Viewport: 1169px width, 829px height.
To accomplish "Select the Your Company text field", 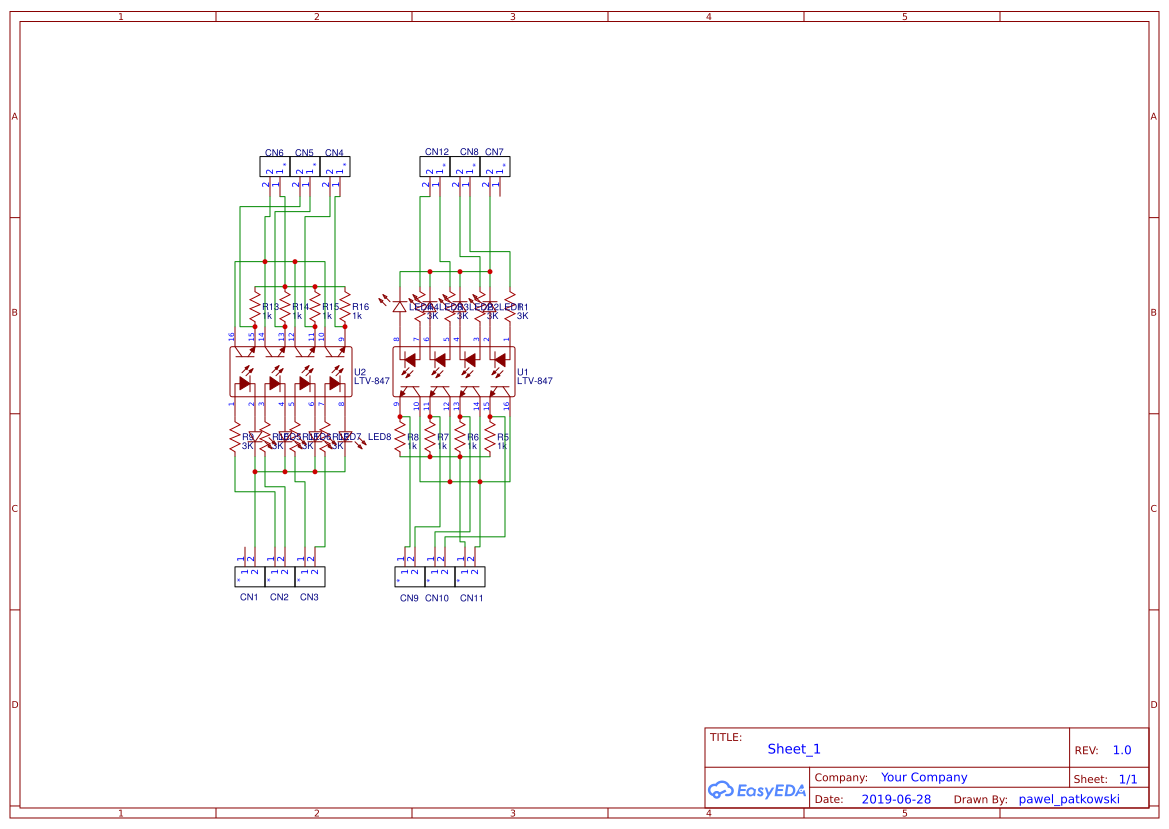I will click(x=923, y=776).
